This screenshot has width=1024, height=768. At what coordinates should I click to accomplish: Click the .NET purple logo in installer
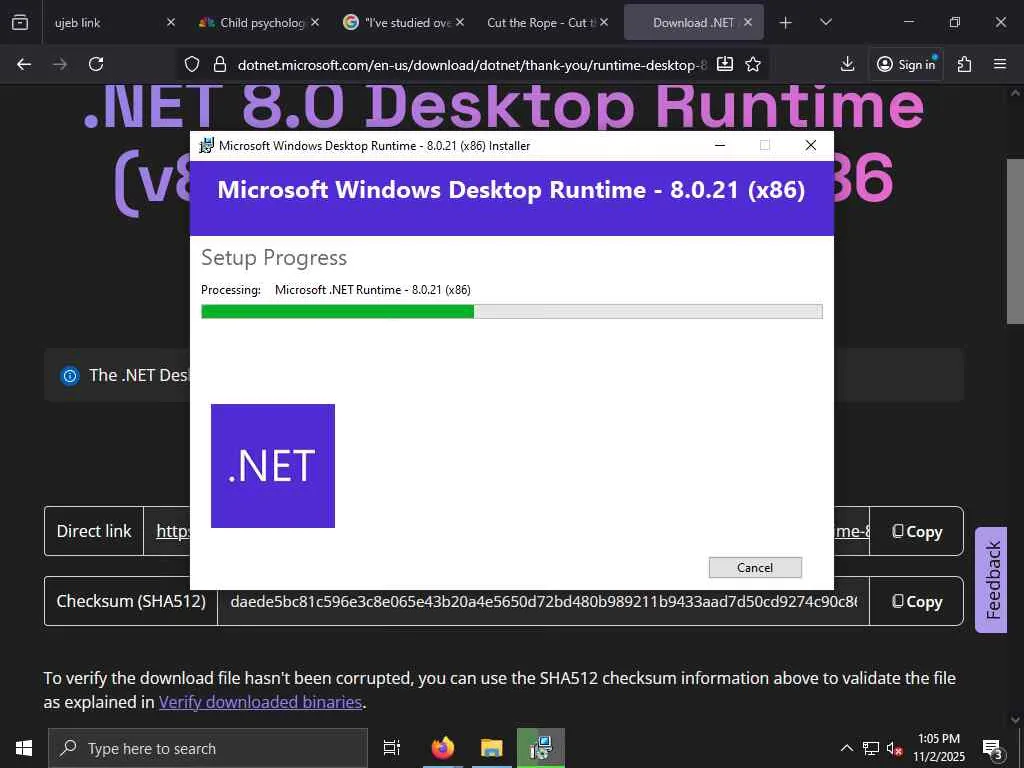click(x=273, y=466)
